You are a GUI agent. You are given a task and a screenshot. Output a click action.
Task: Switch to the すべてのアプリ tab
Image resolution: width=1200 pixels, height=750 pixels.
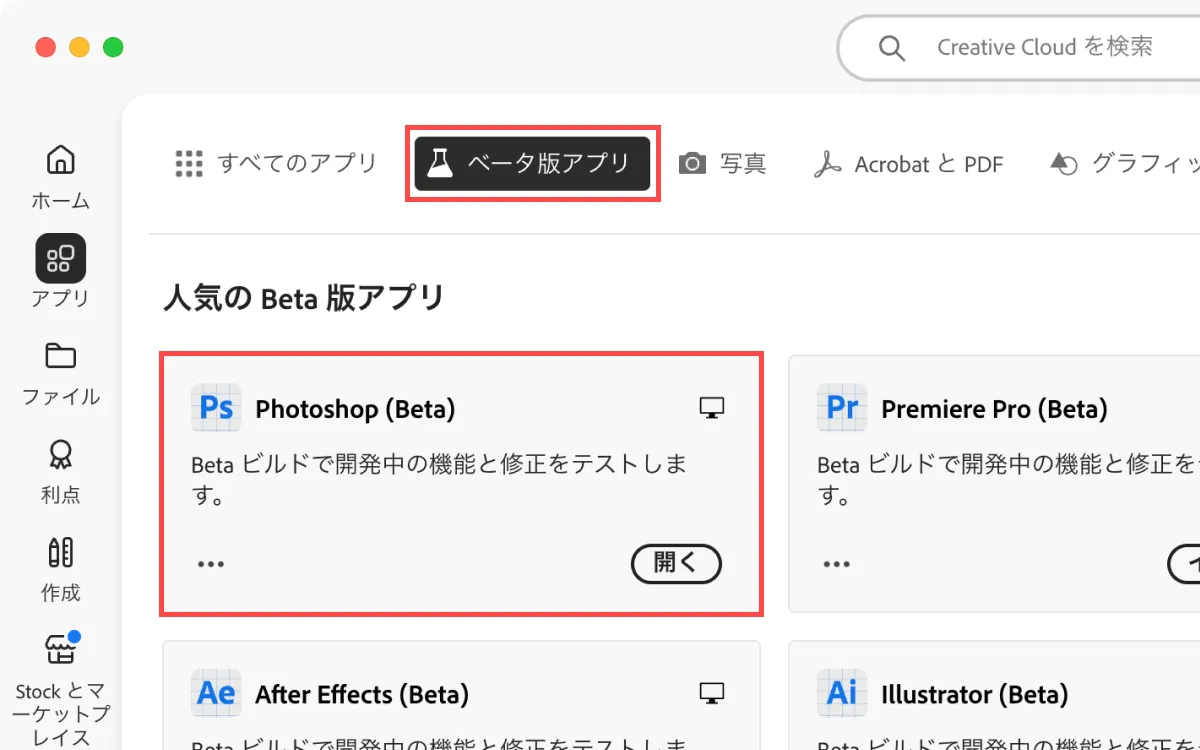(277, 164)
